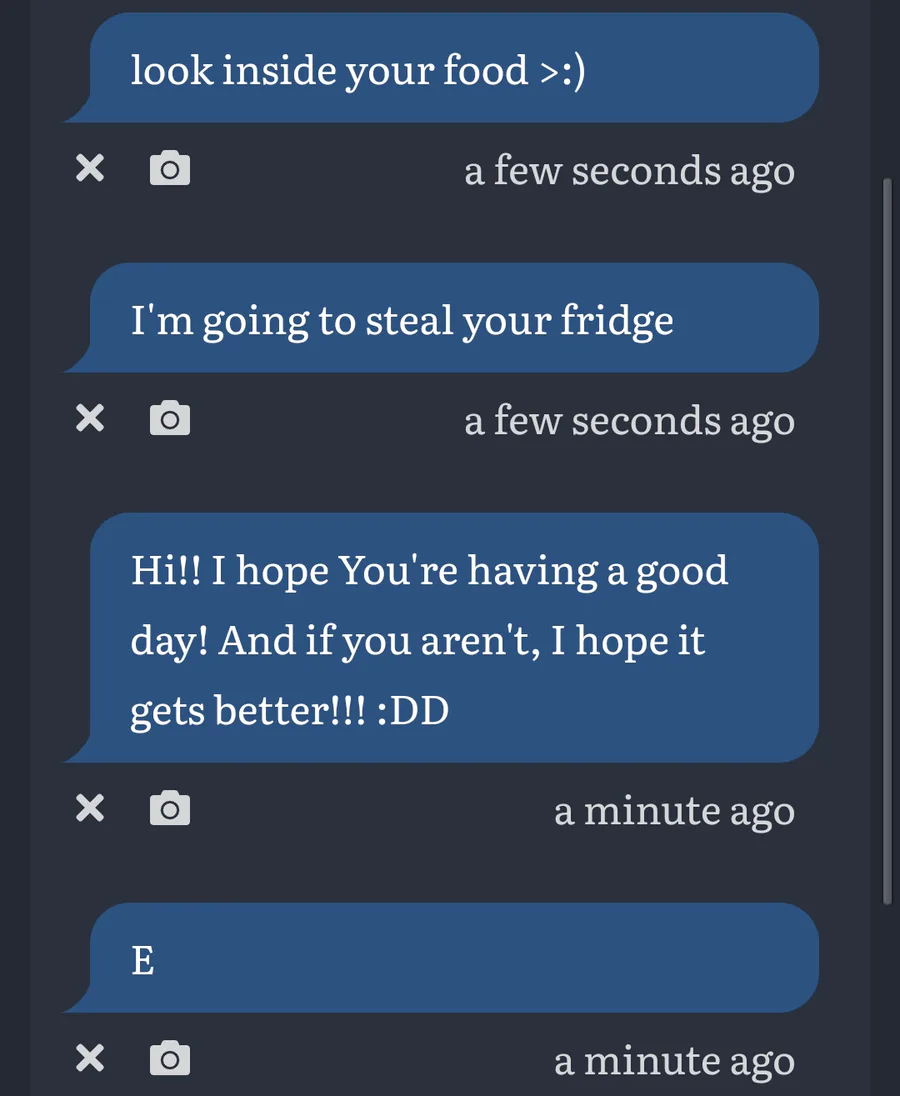The image size is (900, 1096).
Task: Click the vertical scrollbar thumb on the right
Action: 887,542
